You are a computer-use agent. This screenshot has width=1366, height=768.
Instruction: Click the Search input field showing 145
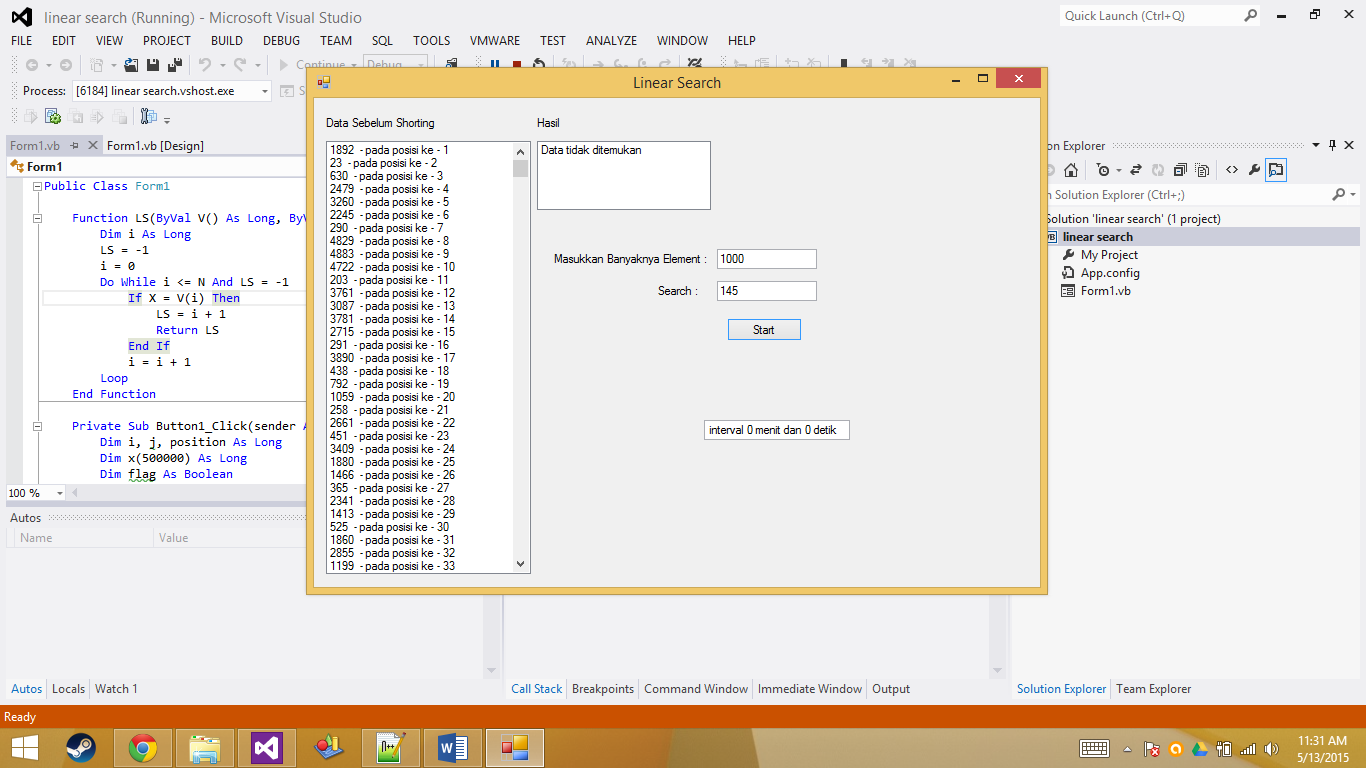tap(765, 291)
